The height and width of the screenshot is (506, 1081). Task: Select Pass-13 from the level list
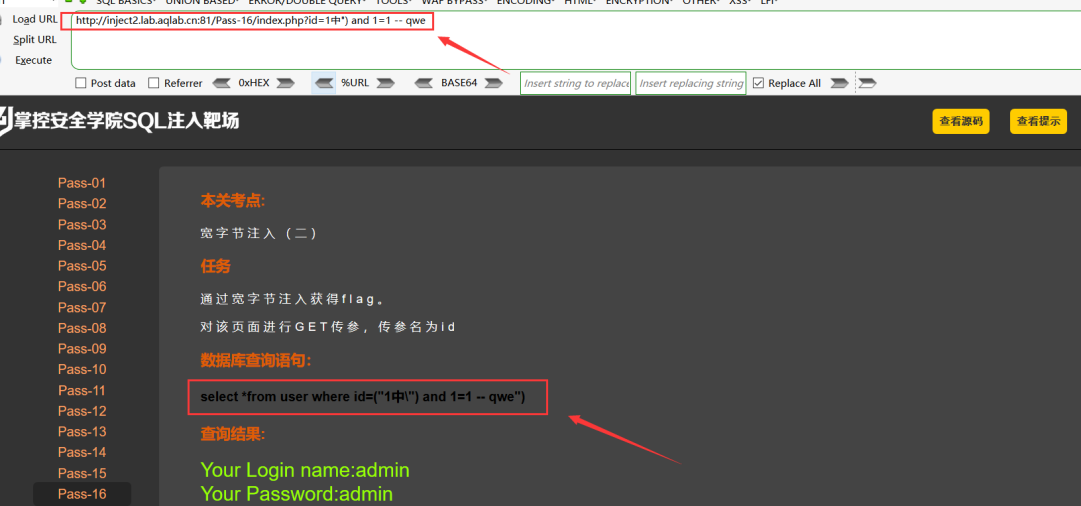click(82, 432)
